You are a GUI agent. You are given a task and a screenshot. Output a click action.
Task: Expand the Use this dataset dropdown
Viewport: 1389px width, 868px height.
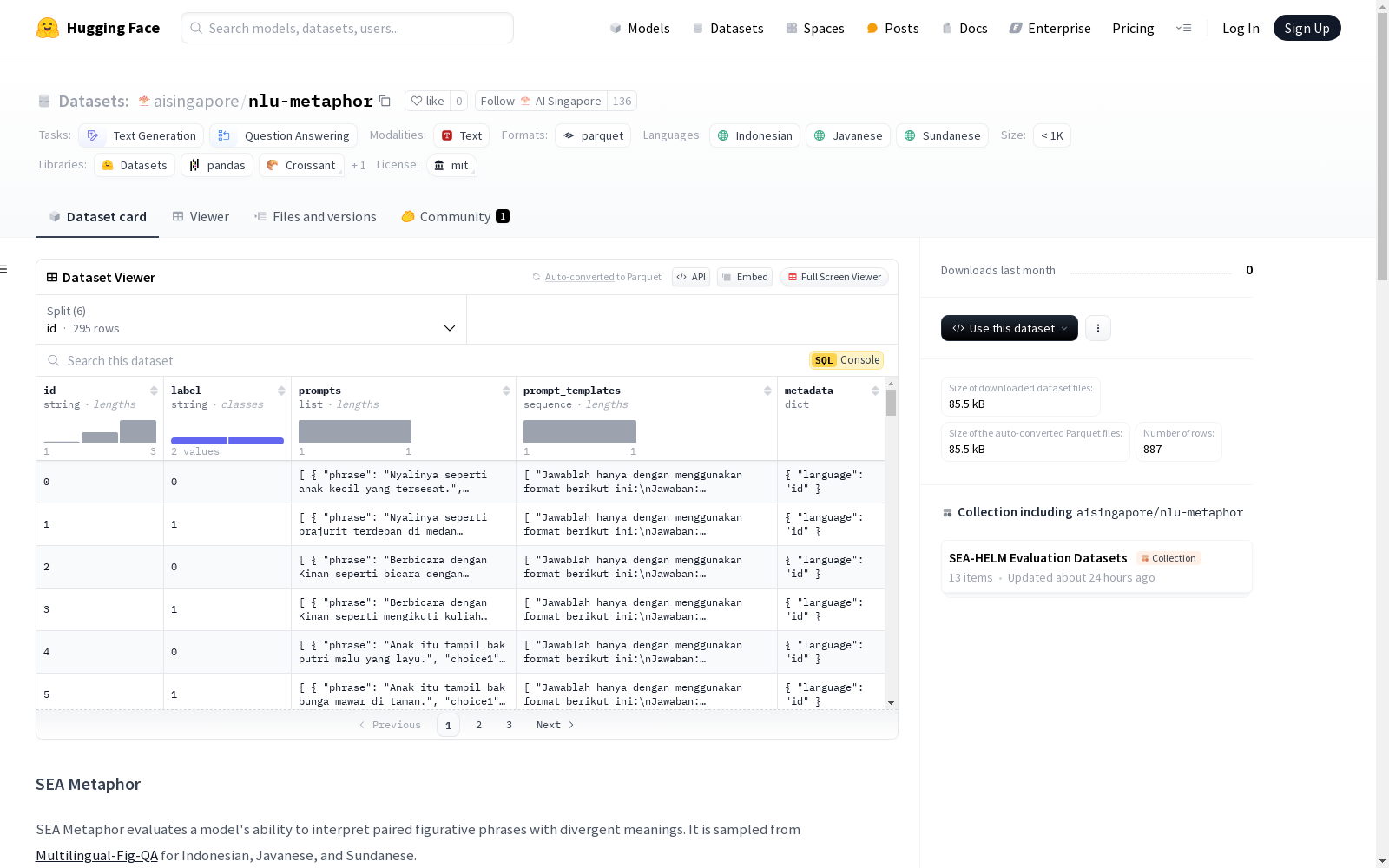(x=1010, y=328)
